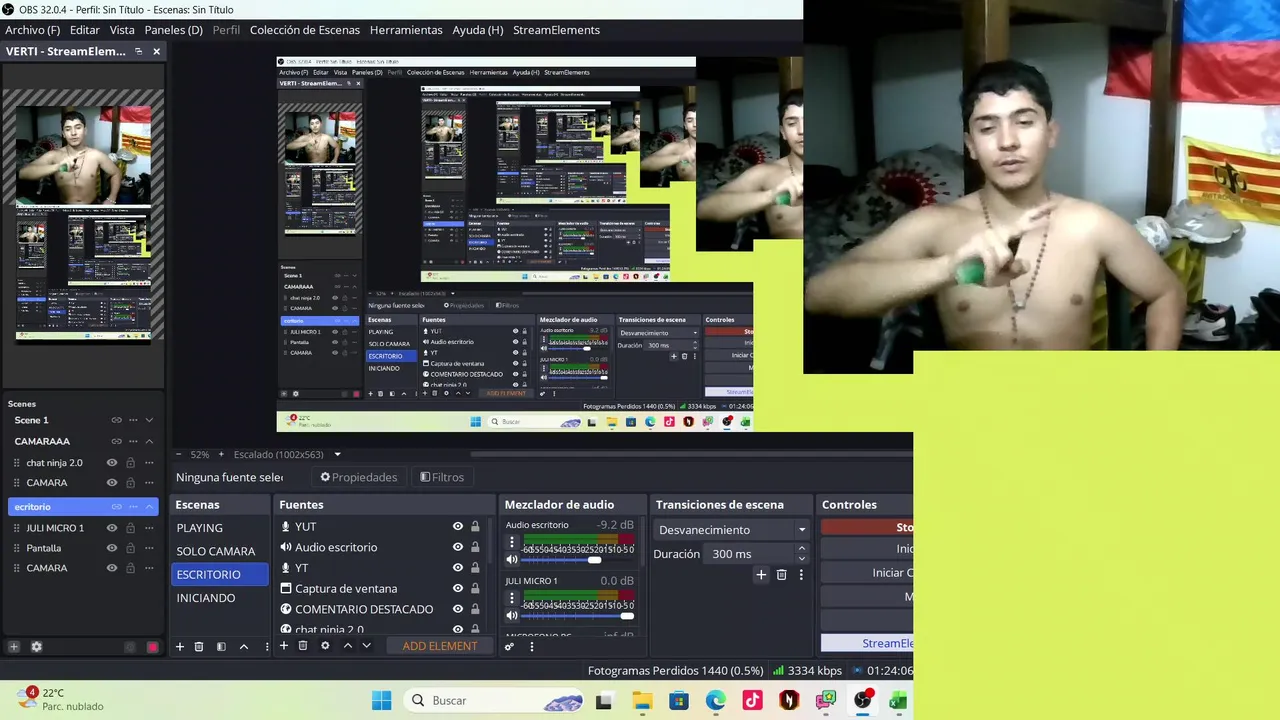Mute Audio escritorio with the speaker icon
Screen dimensions: 1280x720
pyautogui.click(x=512, y=560)
